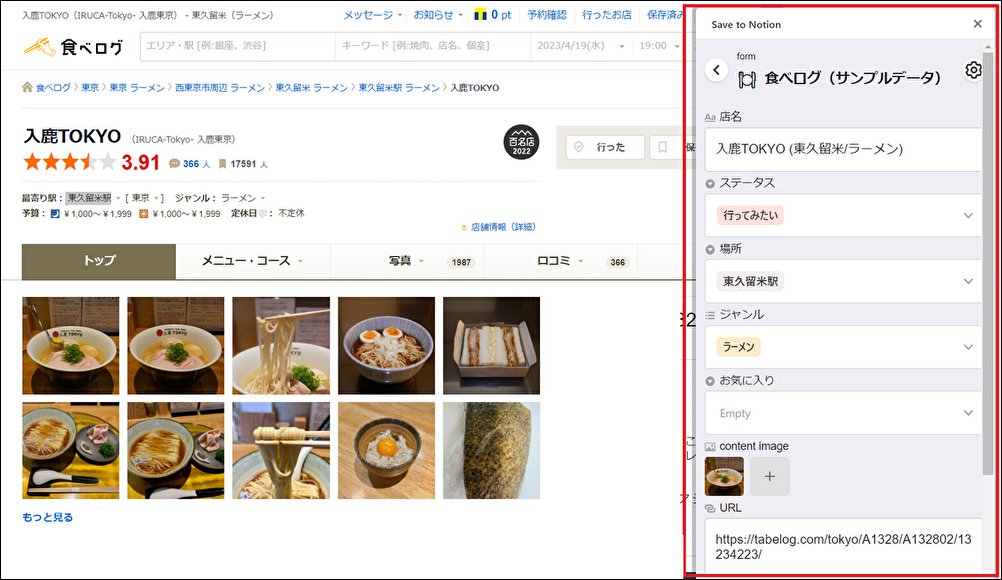Open the date selector 2023/4/19(水)
This screenshot has width=1002, height=580.
tap(580, 46)
